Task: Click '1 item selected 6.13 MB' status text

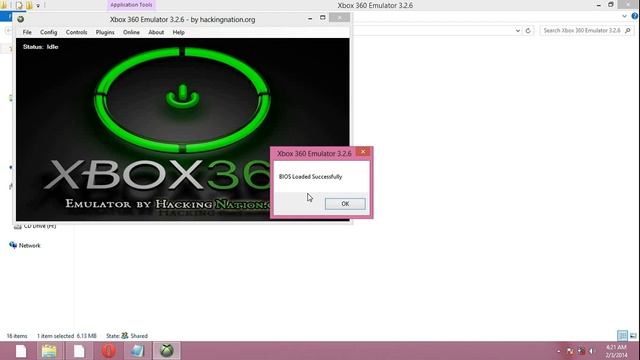Action: pyautogui.click(x=67, y=336)
